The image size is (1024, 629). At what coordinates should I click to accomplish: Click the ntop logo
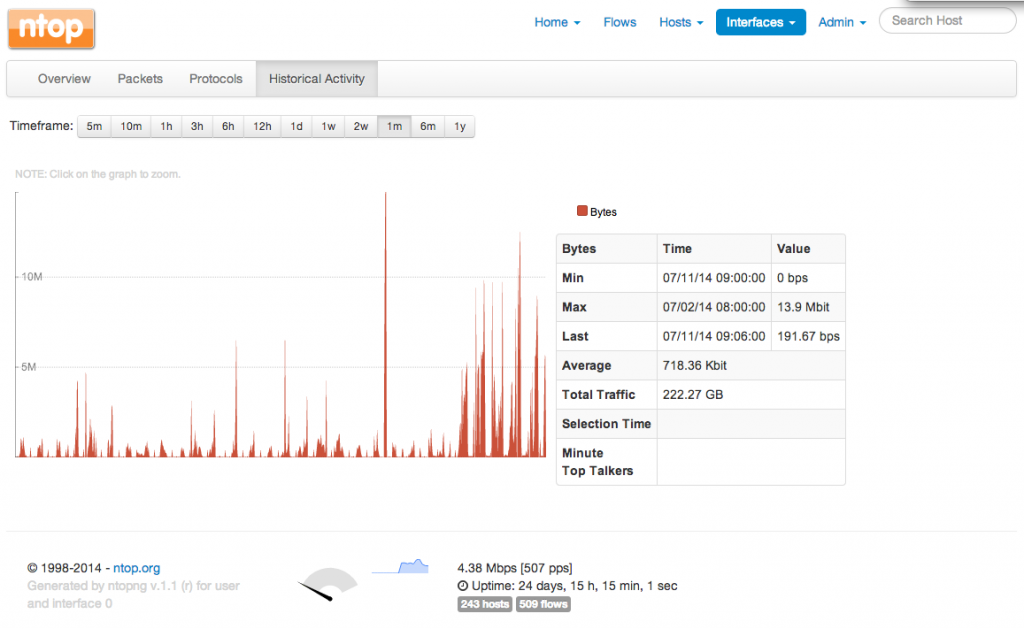pyautogui.click(x=51, y=29)
